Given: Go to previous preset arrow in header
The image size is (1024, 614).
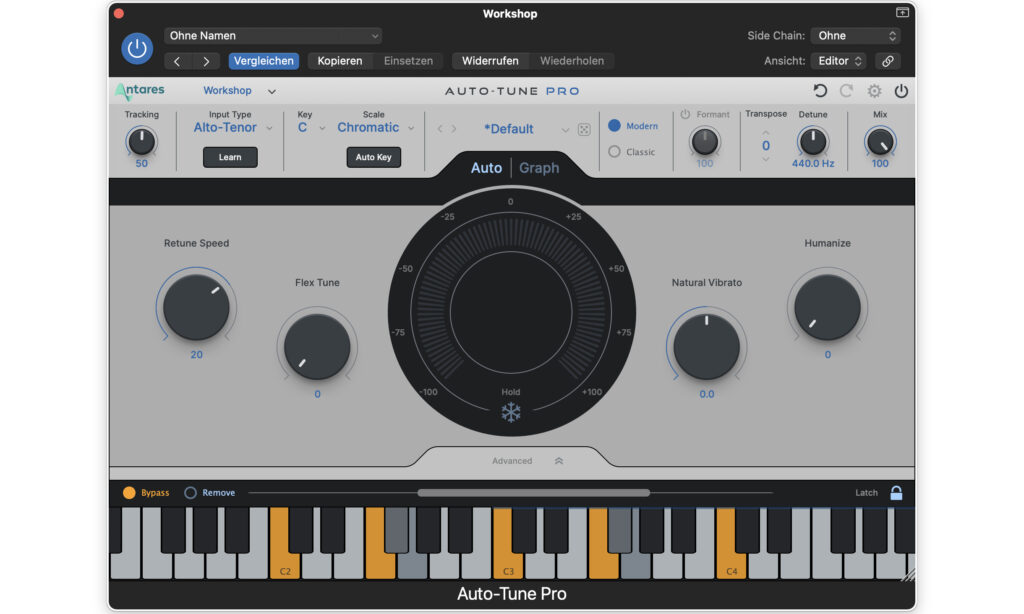Looking at the screenshot, I should pos(177,61).
